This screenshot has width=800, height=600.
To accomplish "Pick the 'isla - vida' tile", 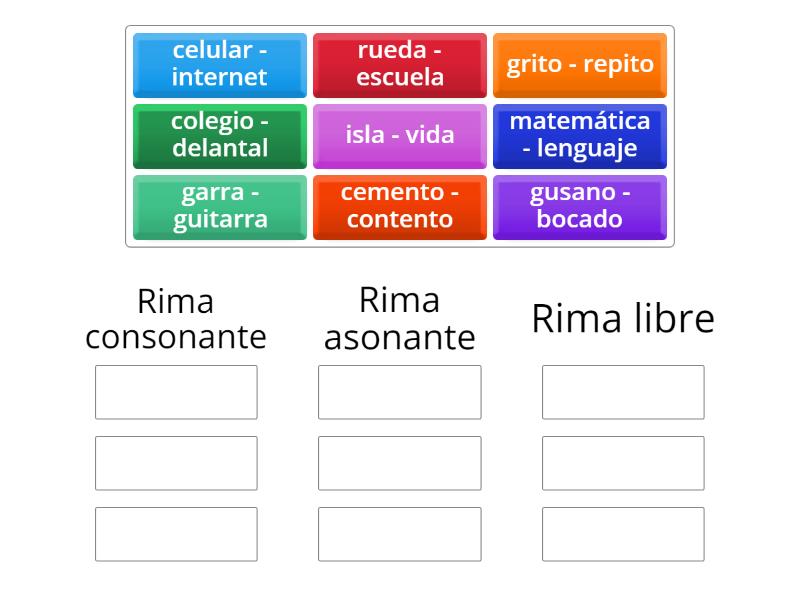I will coord(400,137).
